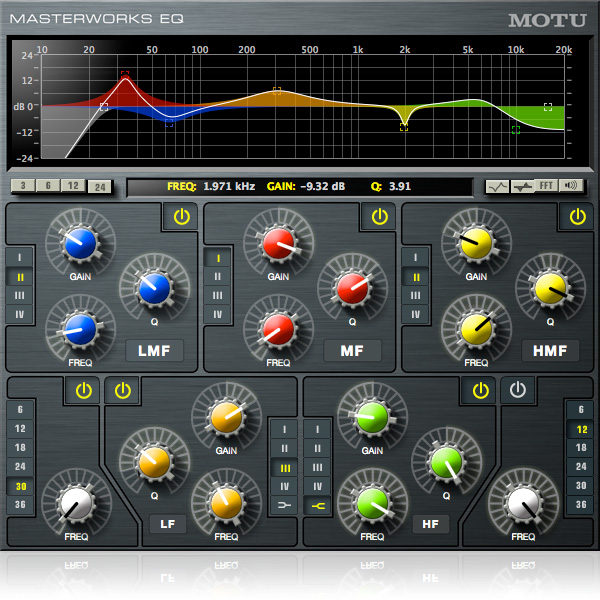
Task: Choose 18 dB slope for high-pass filter
Action: click(20, 447)
